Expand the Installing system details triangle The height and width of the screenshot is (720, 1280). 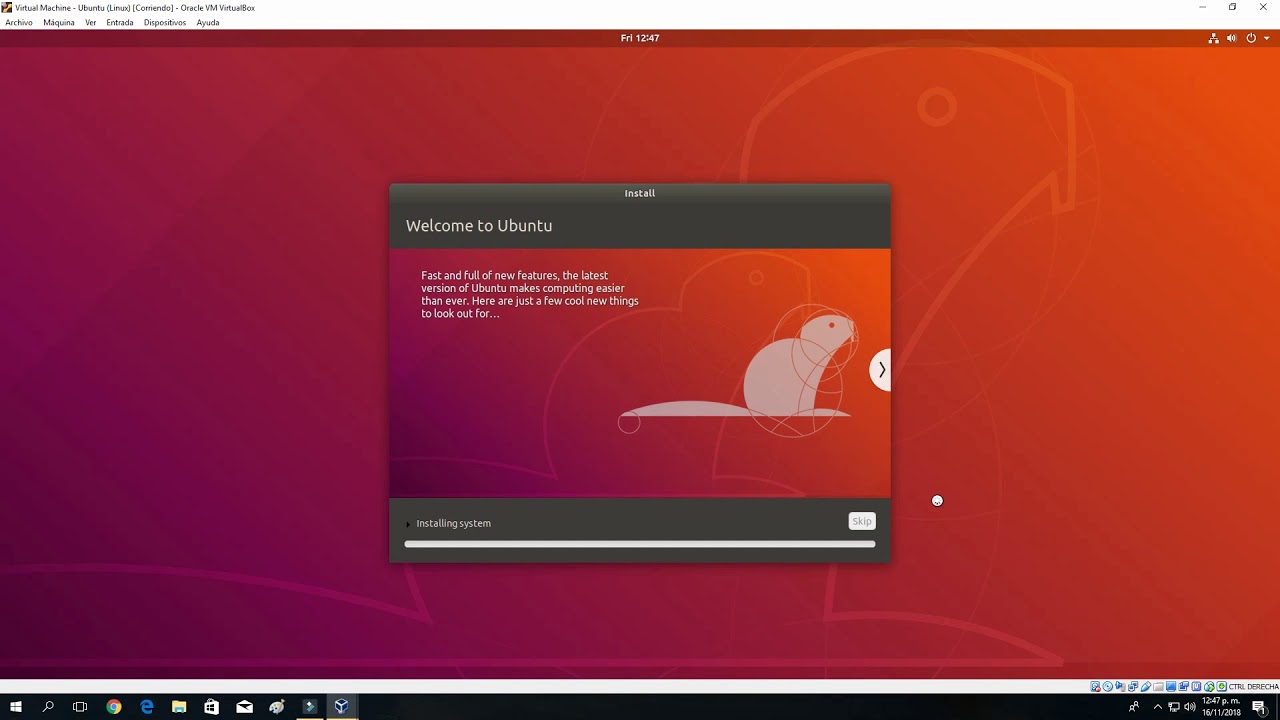(x=408, y=524)
